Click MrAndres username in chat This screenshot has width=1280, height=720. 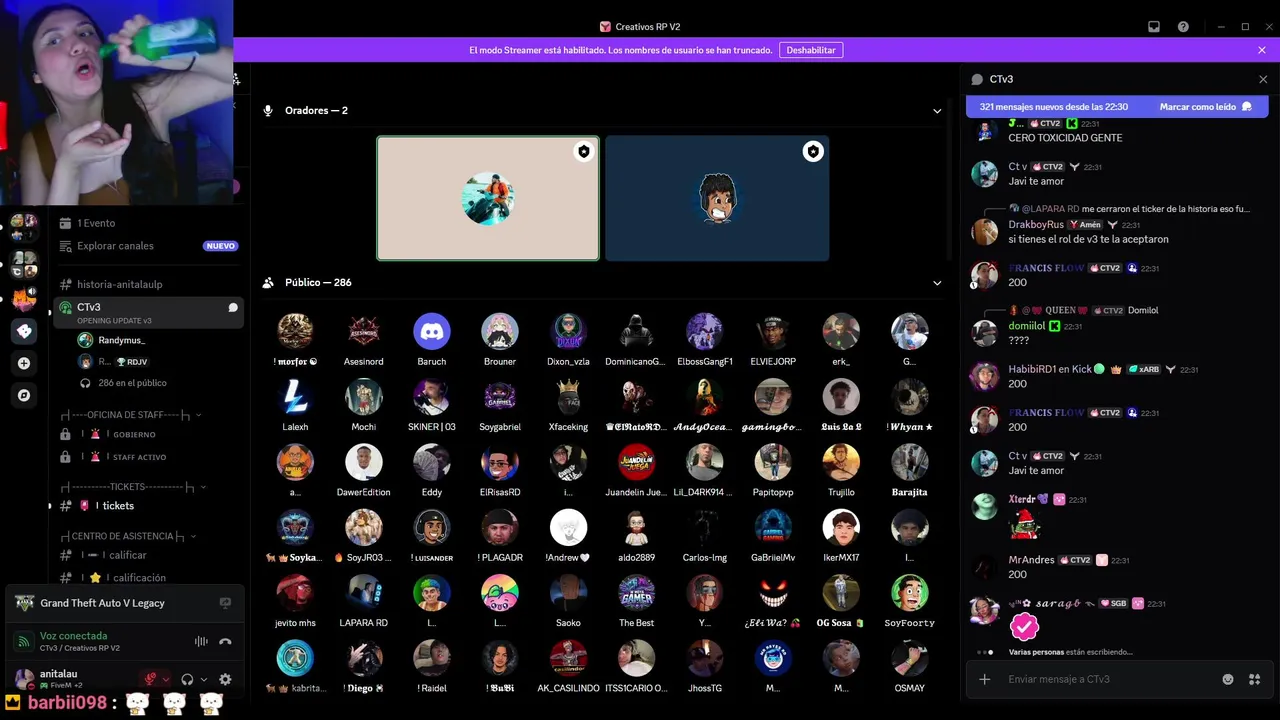[x=1031, y=560]
